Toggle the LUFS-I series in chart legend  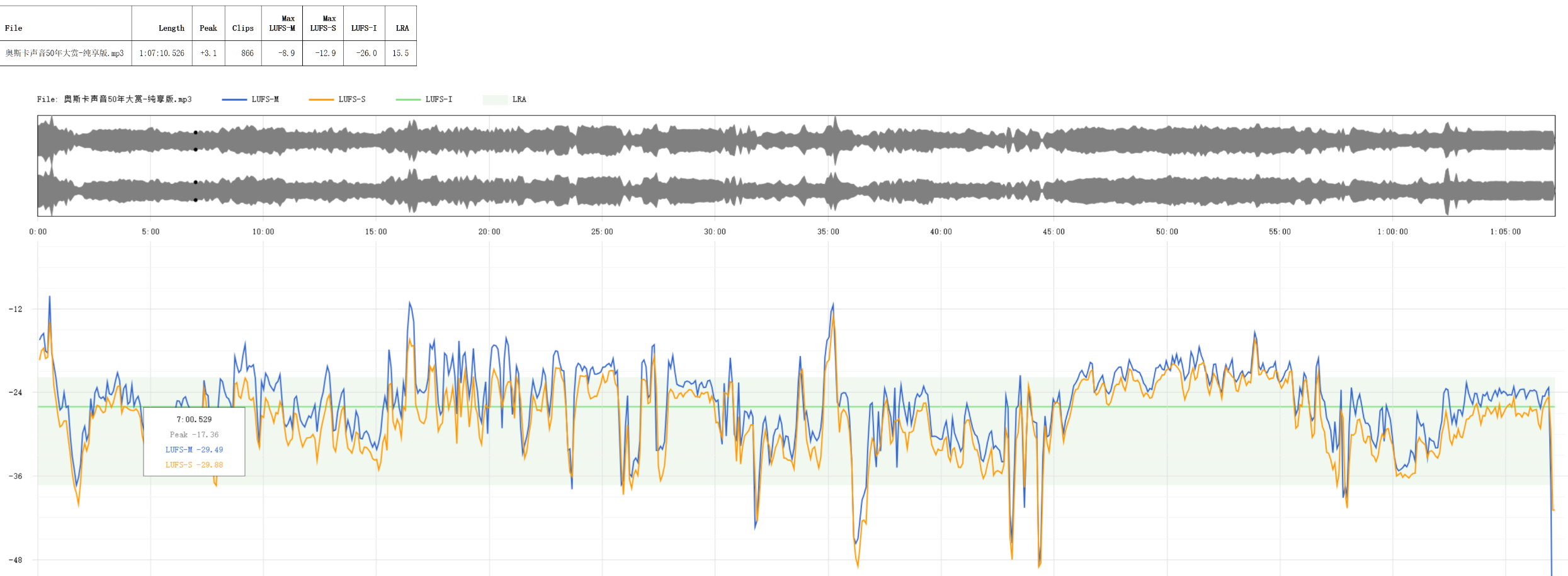(x=424, y=100)
